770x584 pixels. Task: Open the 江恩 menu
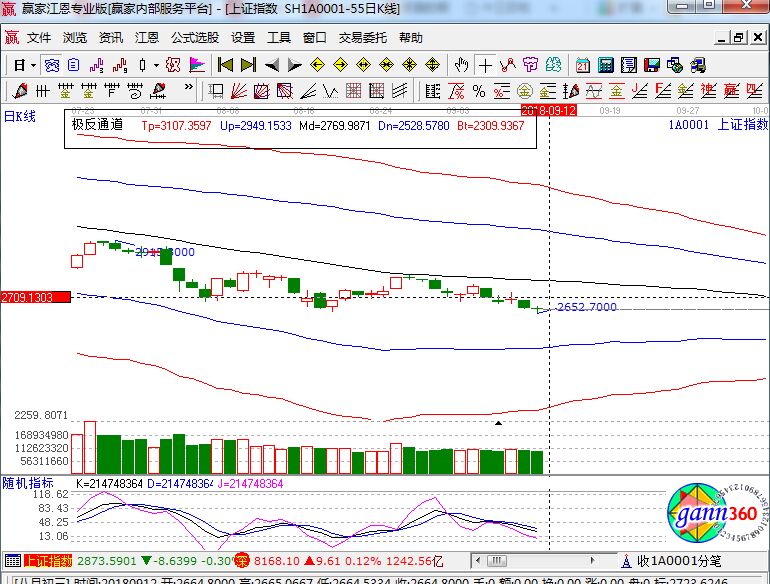pyautogui.click(x=147, y=38)
